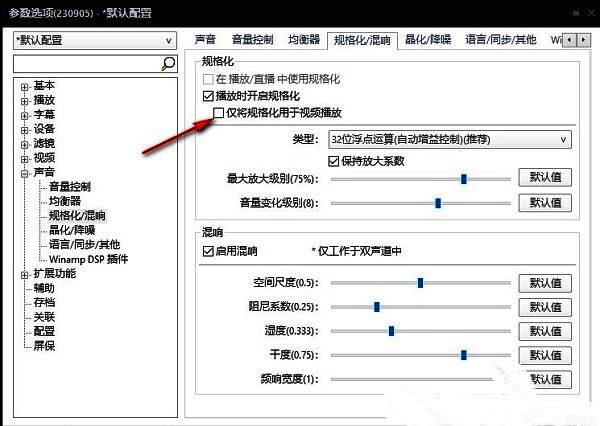Screen dimensions: 600x426
Task: Open the 类型 normalization type dropdown
Action: tap(450, 139)
